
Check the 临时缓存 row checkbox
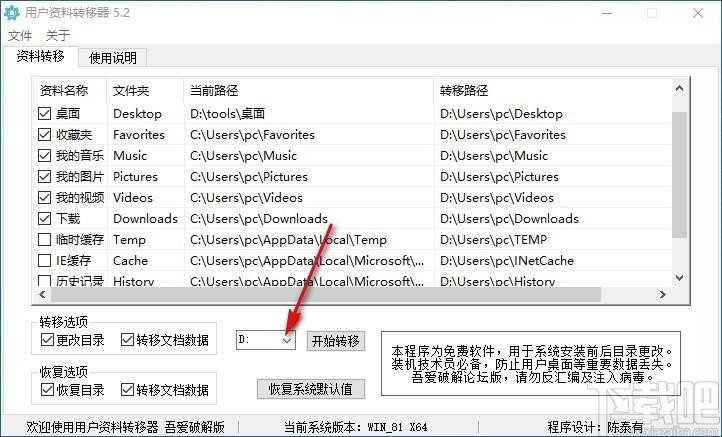coord(44,239)
